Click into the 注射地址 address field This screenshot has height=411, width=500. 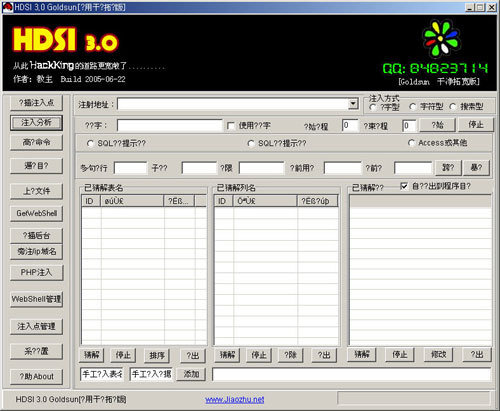[x=233, y=104]
